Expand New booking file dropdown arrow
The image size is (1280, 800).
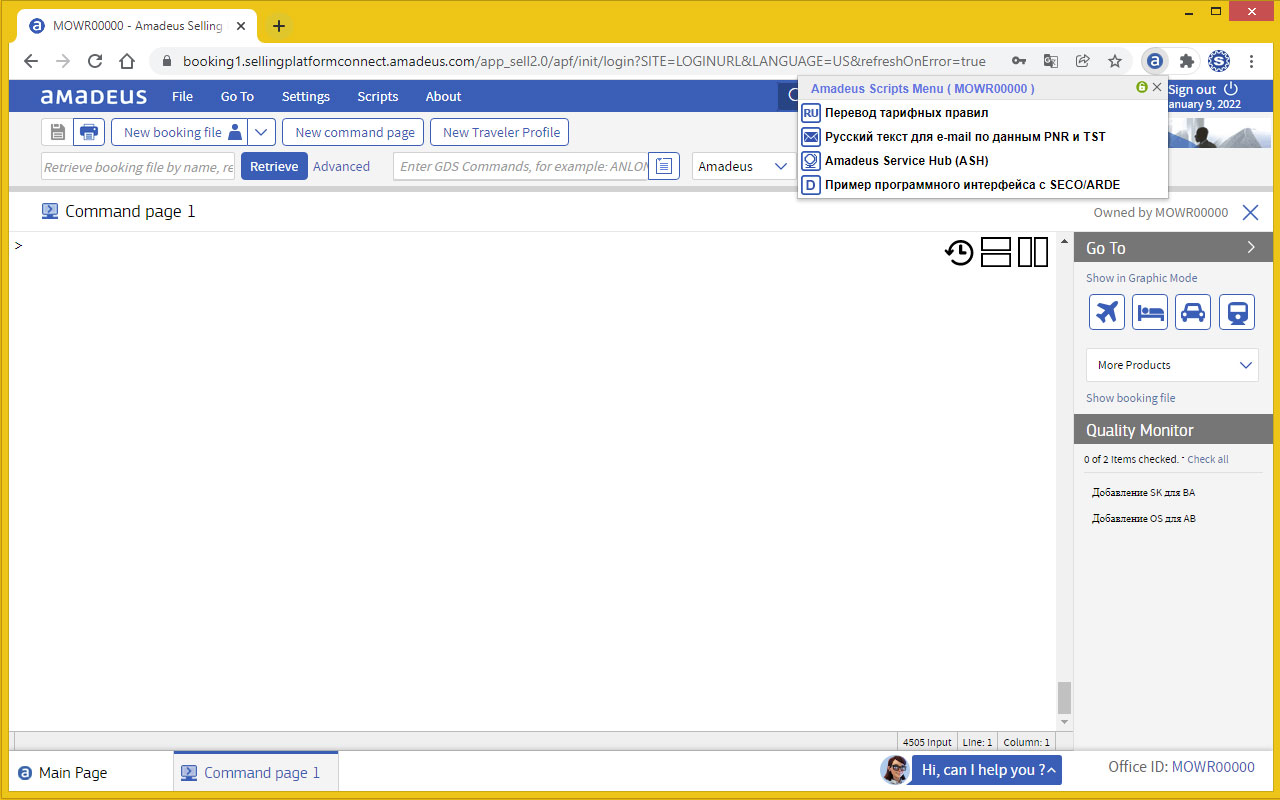coord(261,132)
